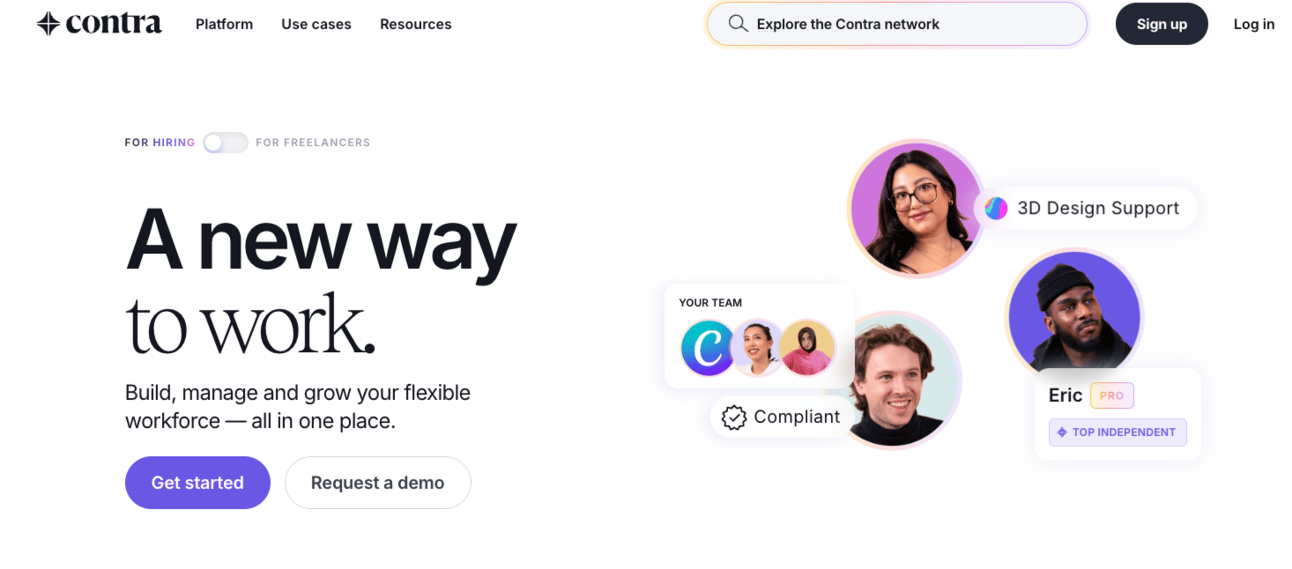Open the Log in link

tap(1254, 24)
